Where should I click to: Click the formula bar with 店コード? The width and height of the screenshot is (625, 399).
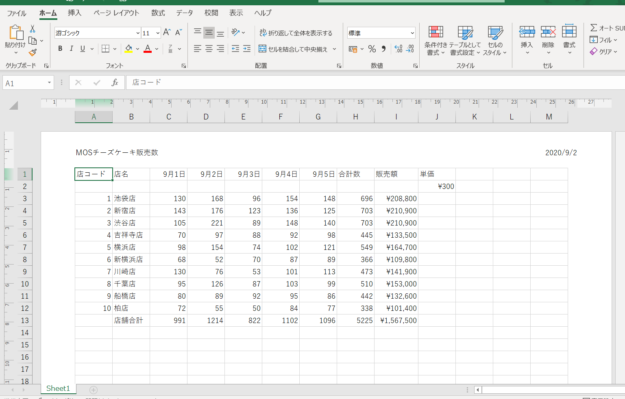[375, 83]
